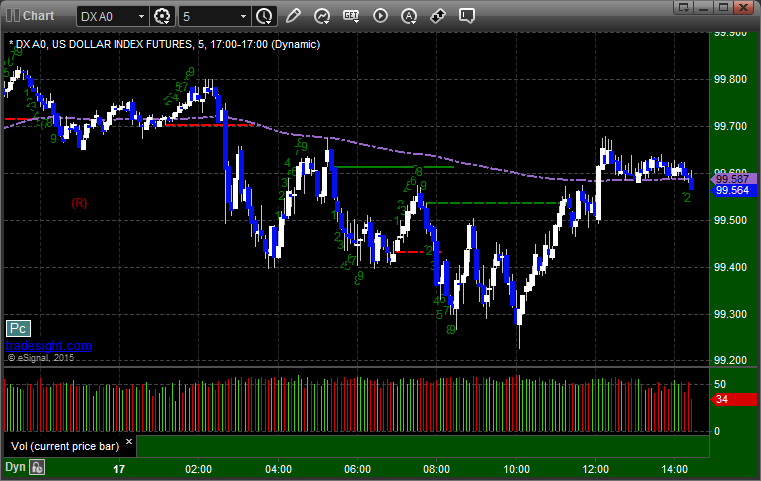Select the Vol (current price bar) tab
Viewport: 761px width, 481px height.
pyautogui.click(x=65, y=446)
